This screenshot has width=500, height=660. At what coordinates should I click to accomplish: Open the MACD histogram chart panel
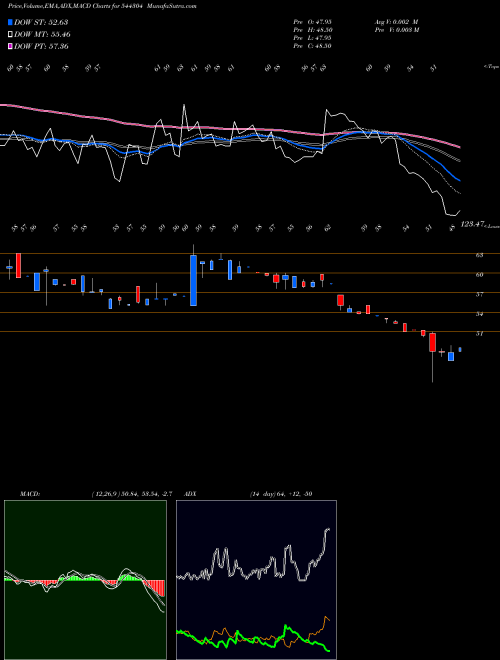tap(85, 580)
